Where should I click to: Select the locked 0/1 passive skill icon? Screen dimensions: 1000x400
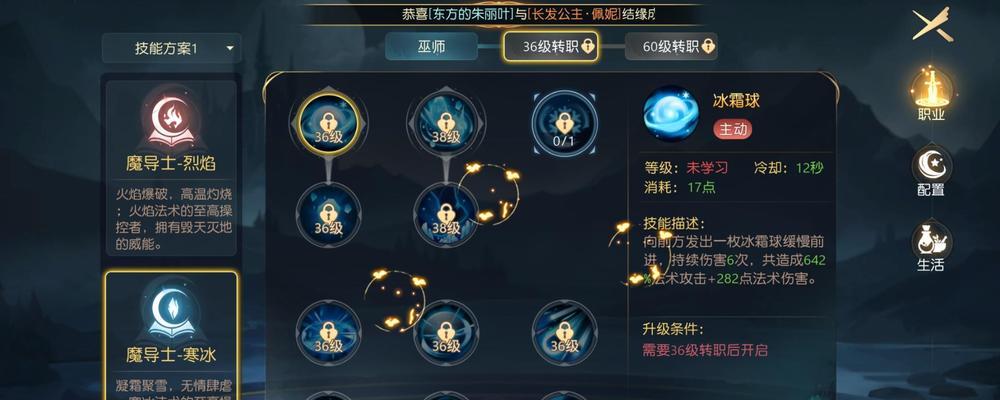coord(564,123)
